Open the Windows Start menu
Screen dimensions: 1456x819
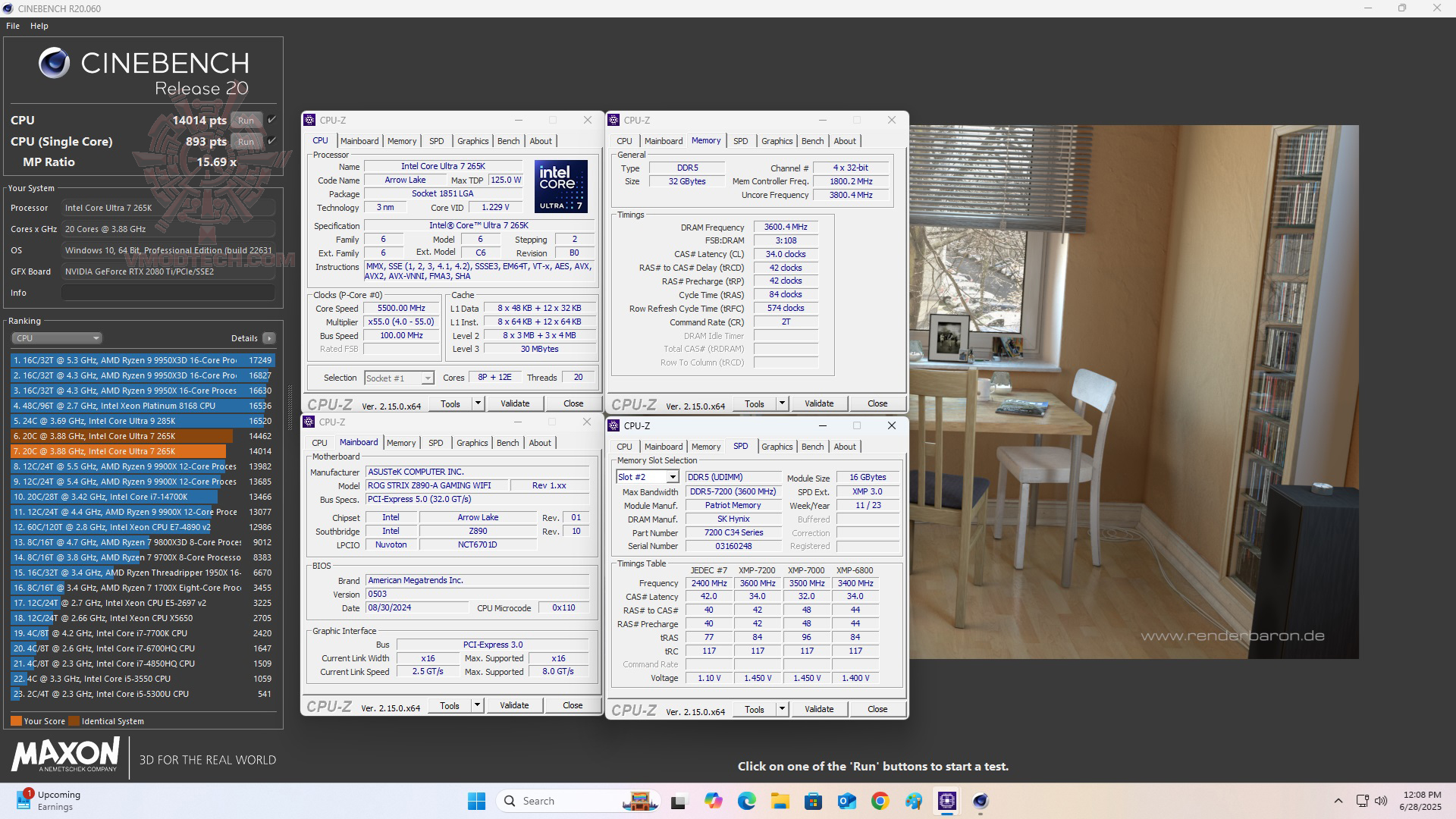476,800
